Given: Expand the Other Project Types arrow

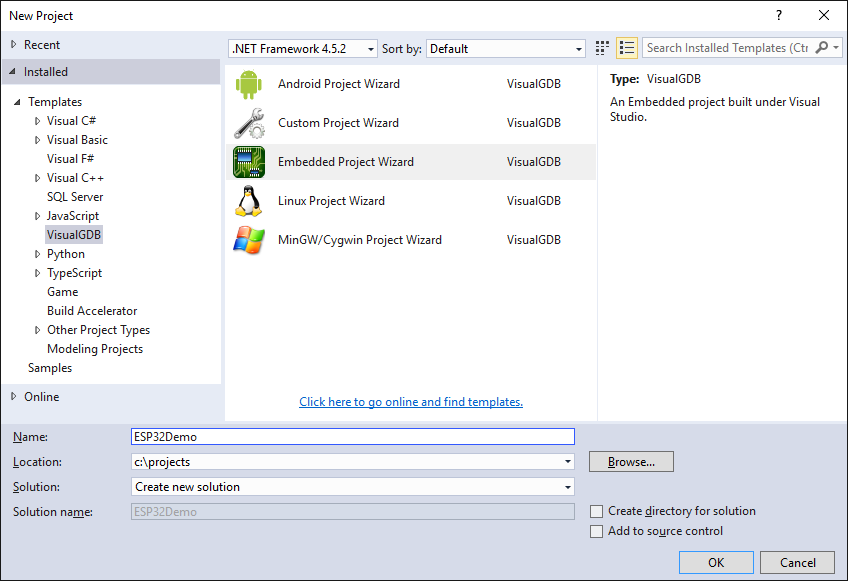Looking at the screenshot, I should pos(37,330).
